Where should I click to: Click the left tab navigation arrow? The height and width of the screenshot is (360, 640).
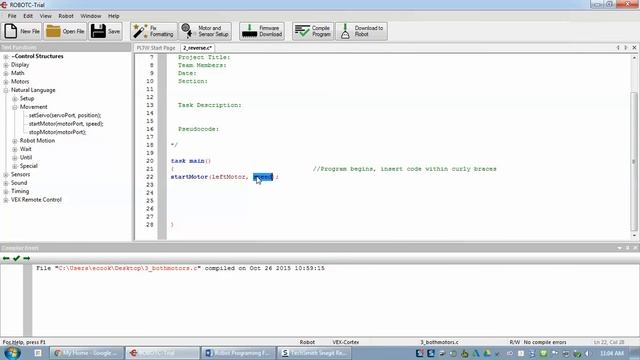(x=618, y=48)
